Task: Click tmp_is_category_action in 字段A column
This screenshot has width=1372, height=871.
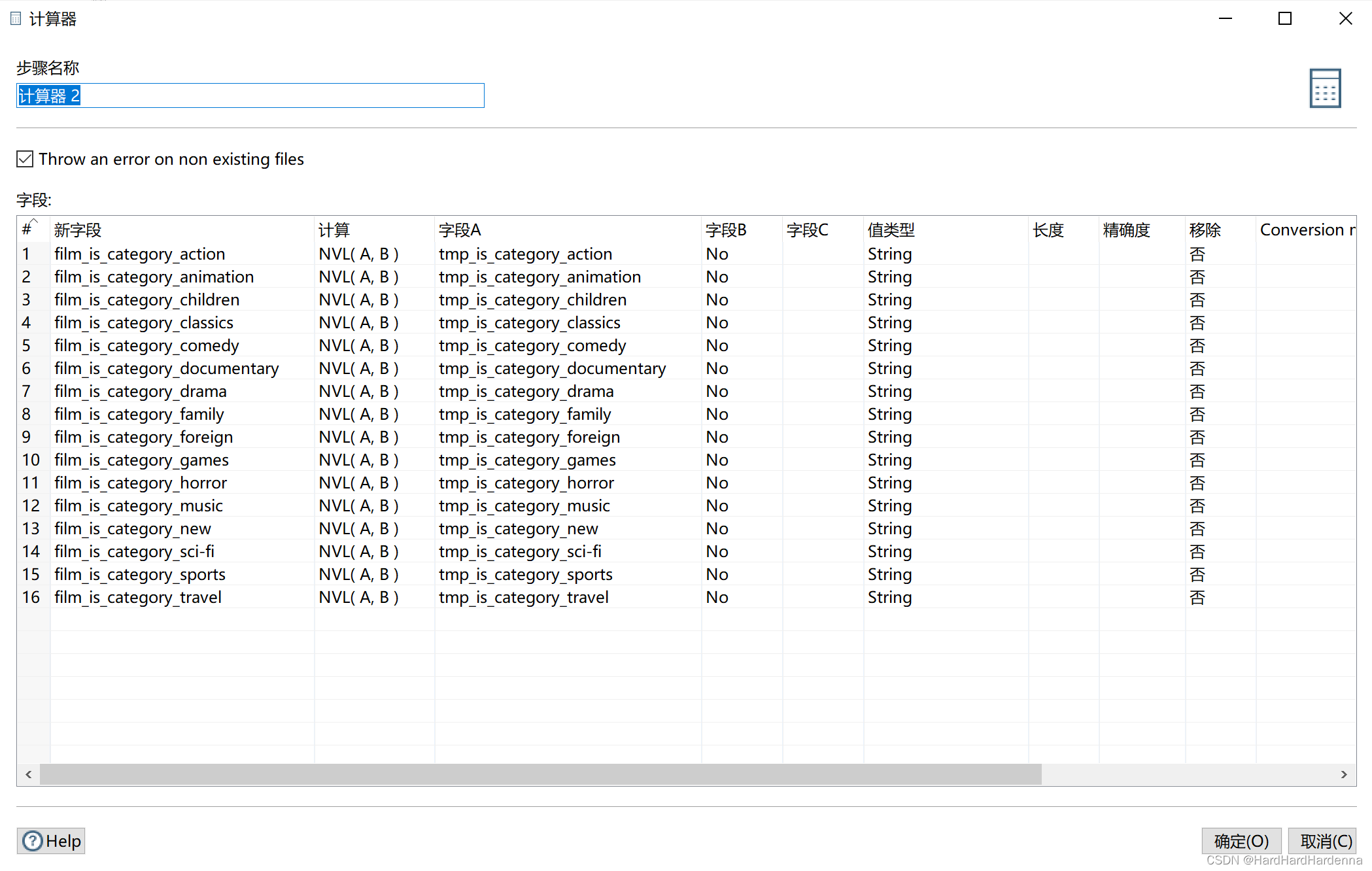Action: click(568, 254)
